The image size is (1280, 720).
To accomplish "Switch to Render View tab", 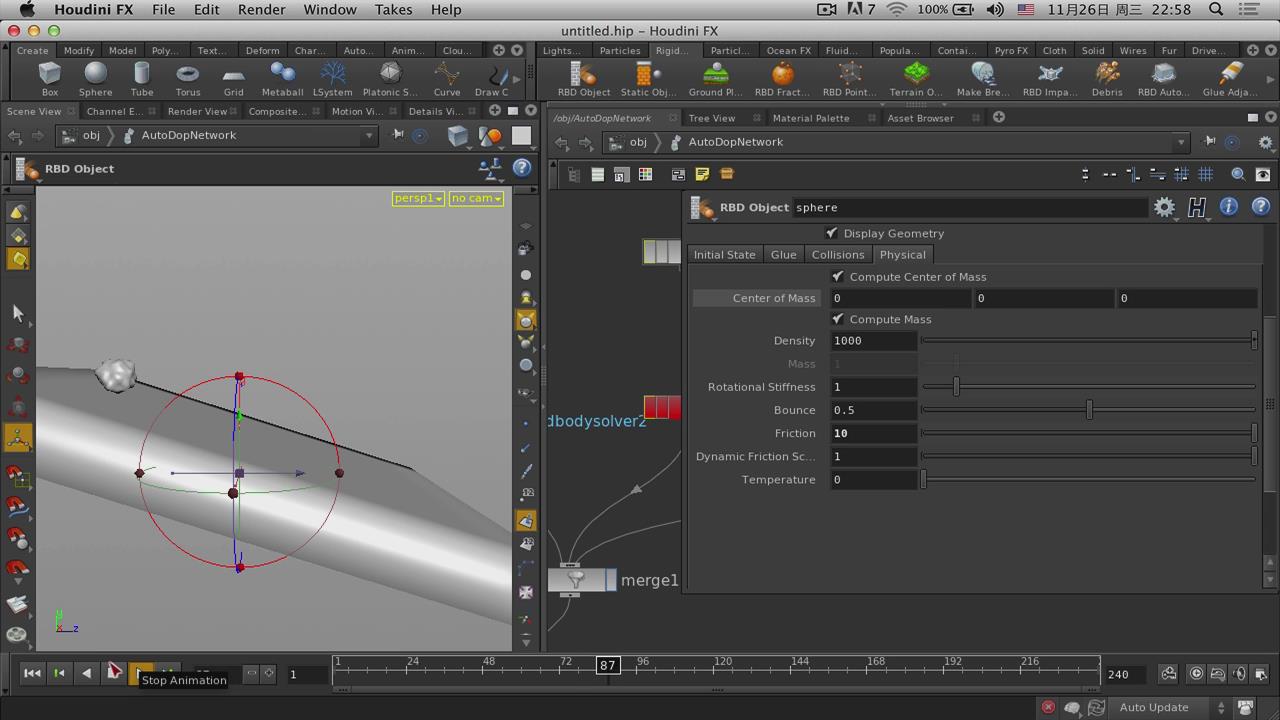I will click(197, 111).
